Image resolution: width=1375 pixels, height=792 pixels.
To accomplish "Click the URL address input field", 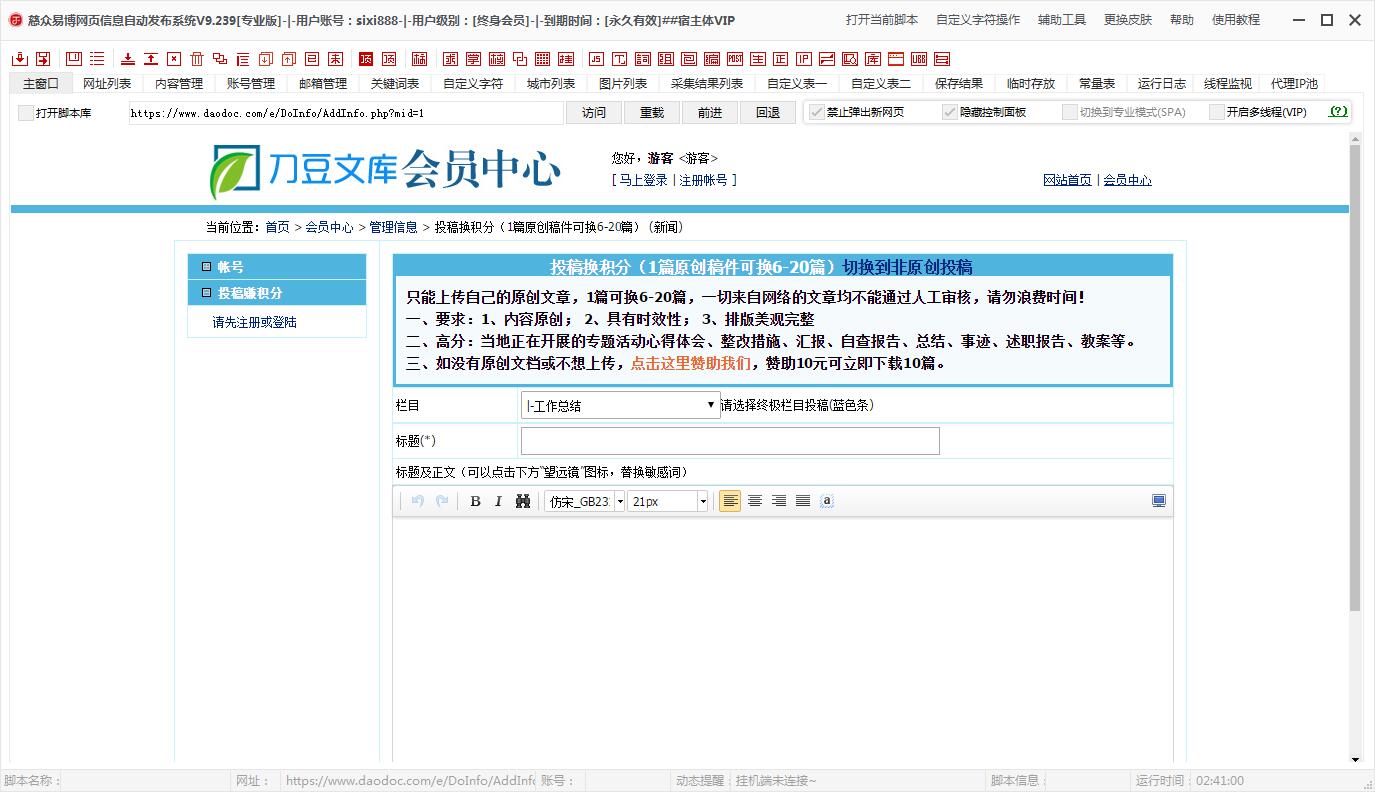I will pos(345,113).
